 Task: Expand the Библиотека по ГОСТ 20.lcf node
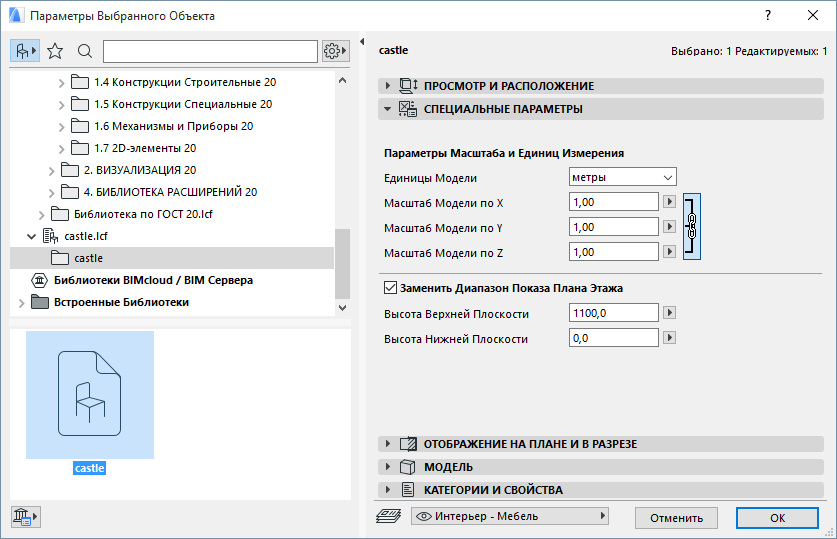tap(42, 215)
